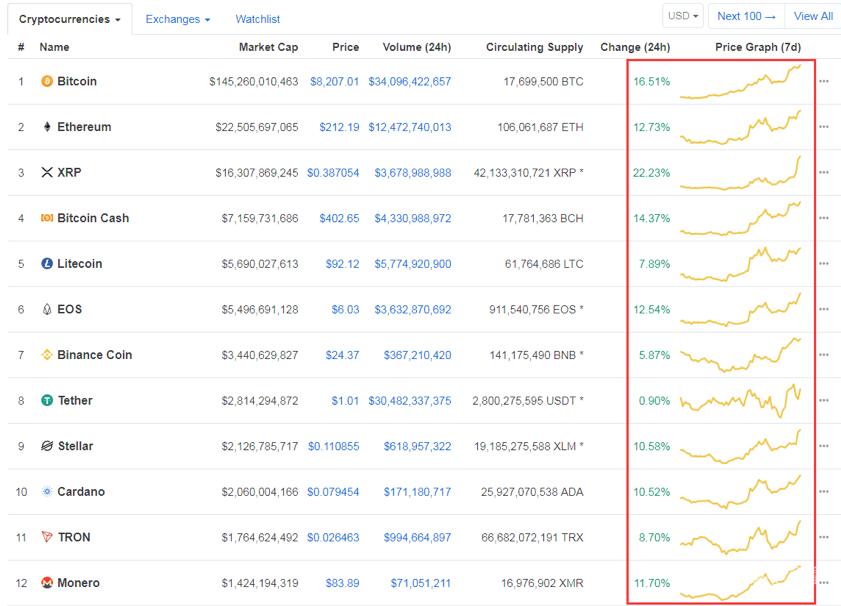Click Cardano supply 25,927,070,538 ADA
Screen dimensions: 841x606
point(532,492)
